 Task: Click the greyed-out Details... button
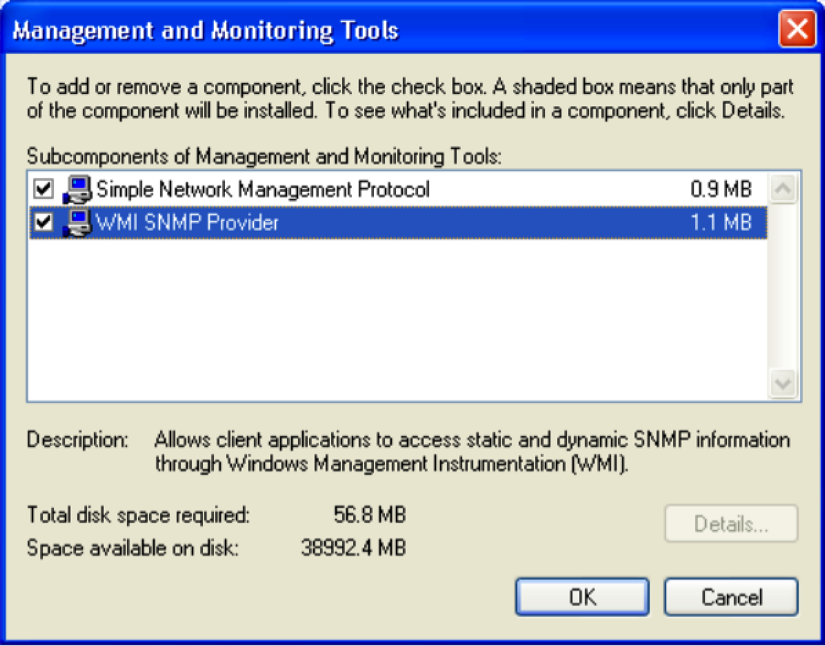pos(731,524)
